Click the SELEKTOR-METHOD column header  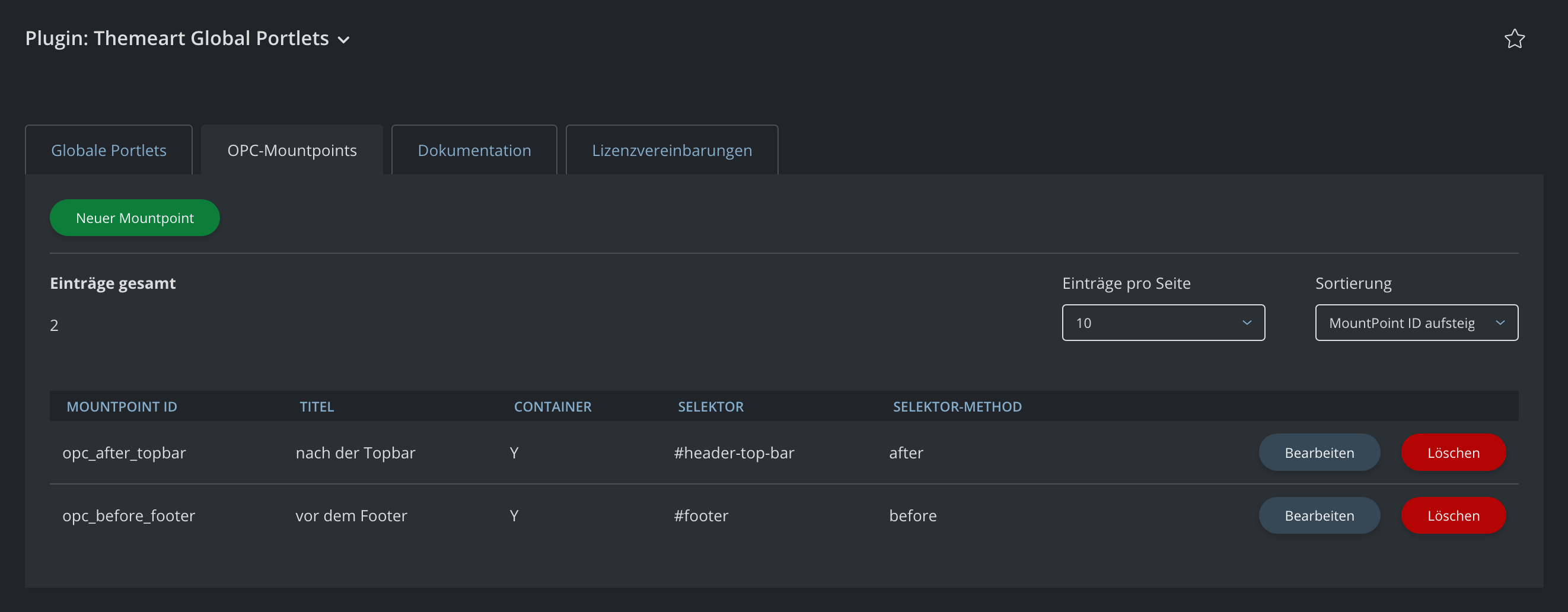tap(957, 407)
